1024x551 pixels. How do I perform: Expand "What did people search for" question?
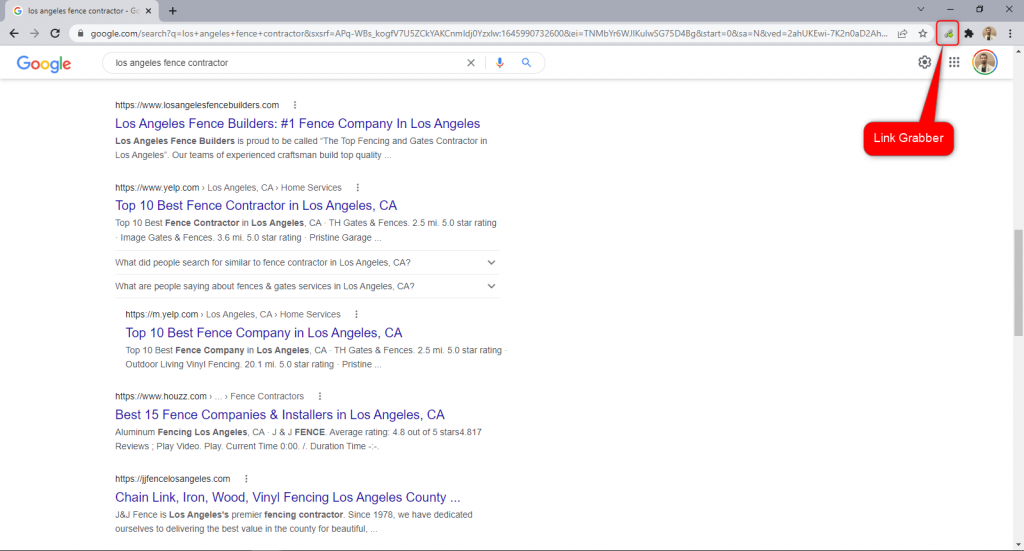tap(491, 263)
